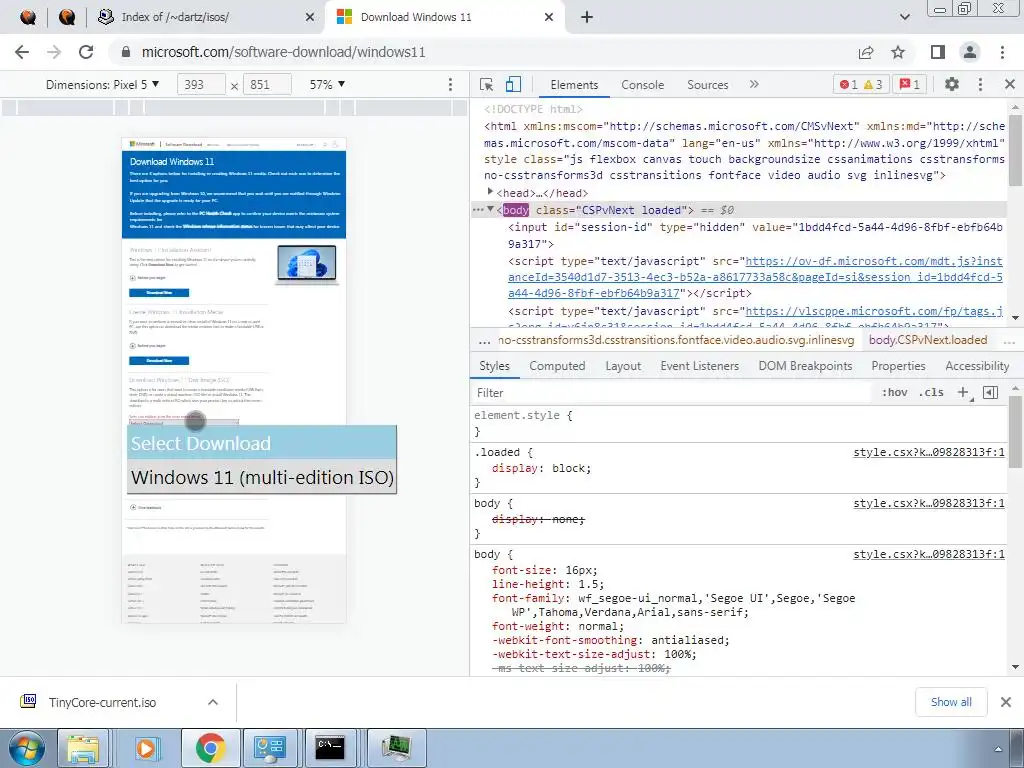Image resolution: width=1024 pixels, height=768 pixels.
Task: Open Dimensions Pixel 5 device dropdown
Action: pos(103,84)
